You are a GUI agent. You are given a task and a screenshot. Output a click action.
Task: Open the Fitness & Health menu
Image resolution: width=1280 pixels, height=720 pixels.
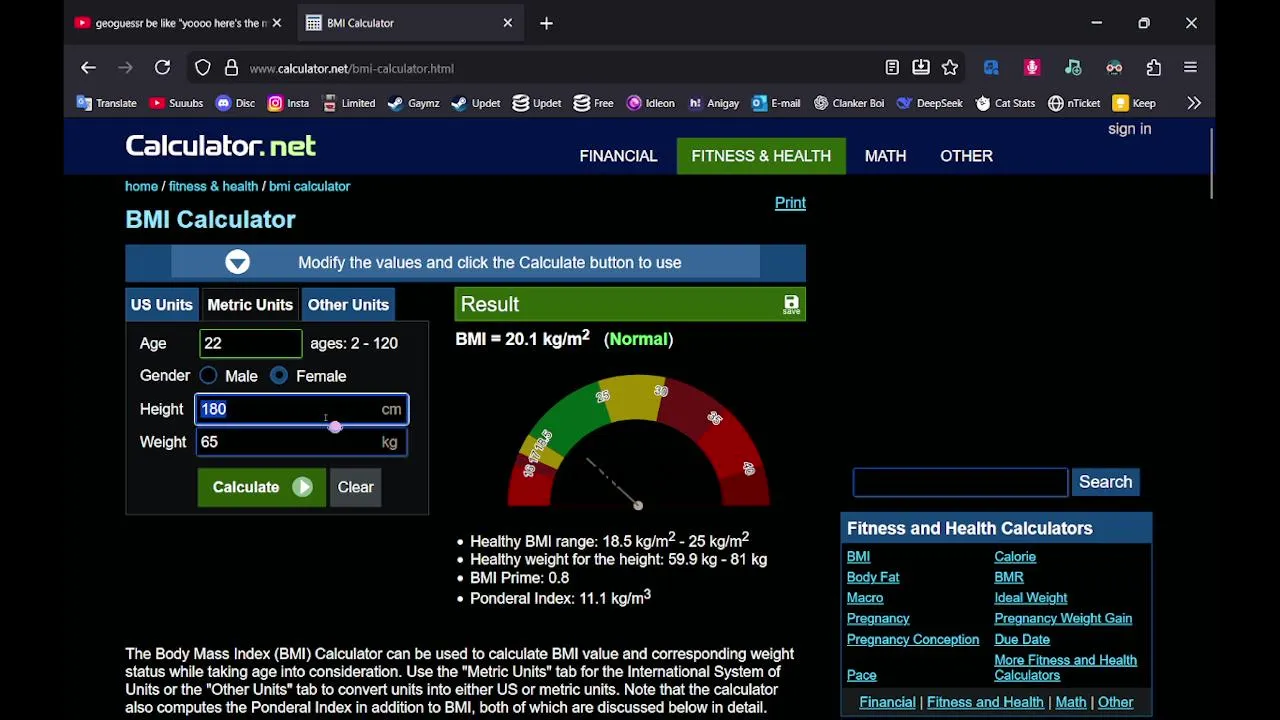click(x=761, y=156)
